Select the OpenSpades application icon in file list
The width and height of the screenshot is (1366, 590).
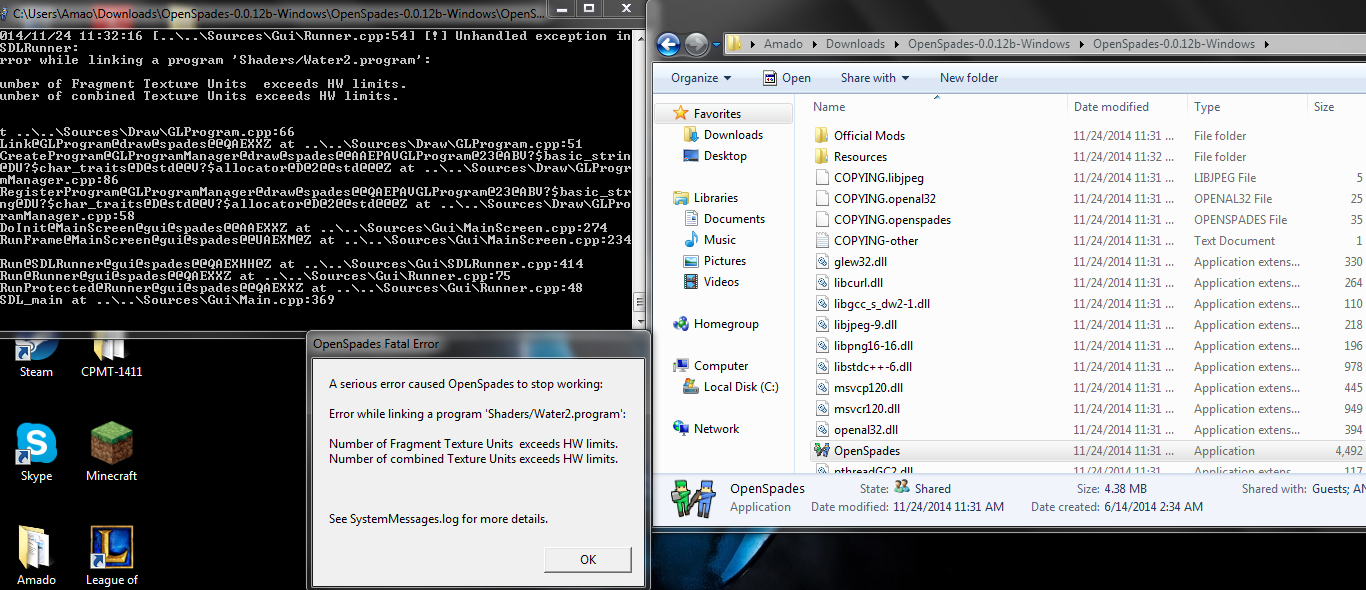(x=822, y=451)
